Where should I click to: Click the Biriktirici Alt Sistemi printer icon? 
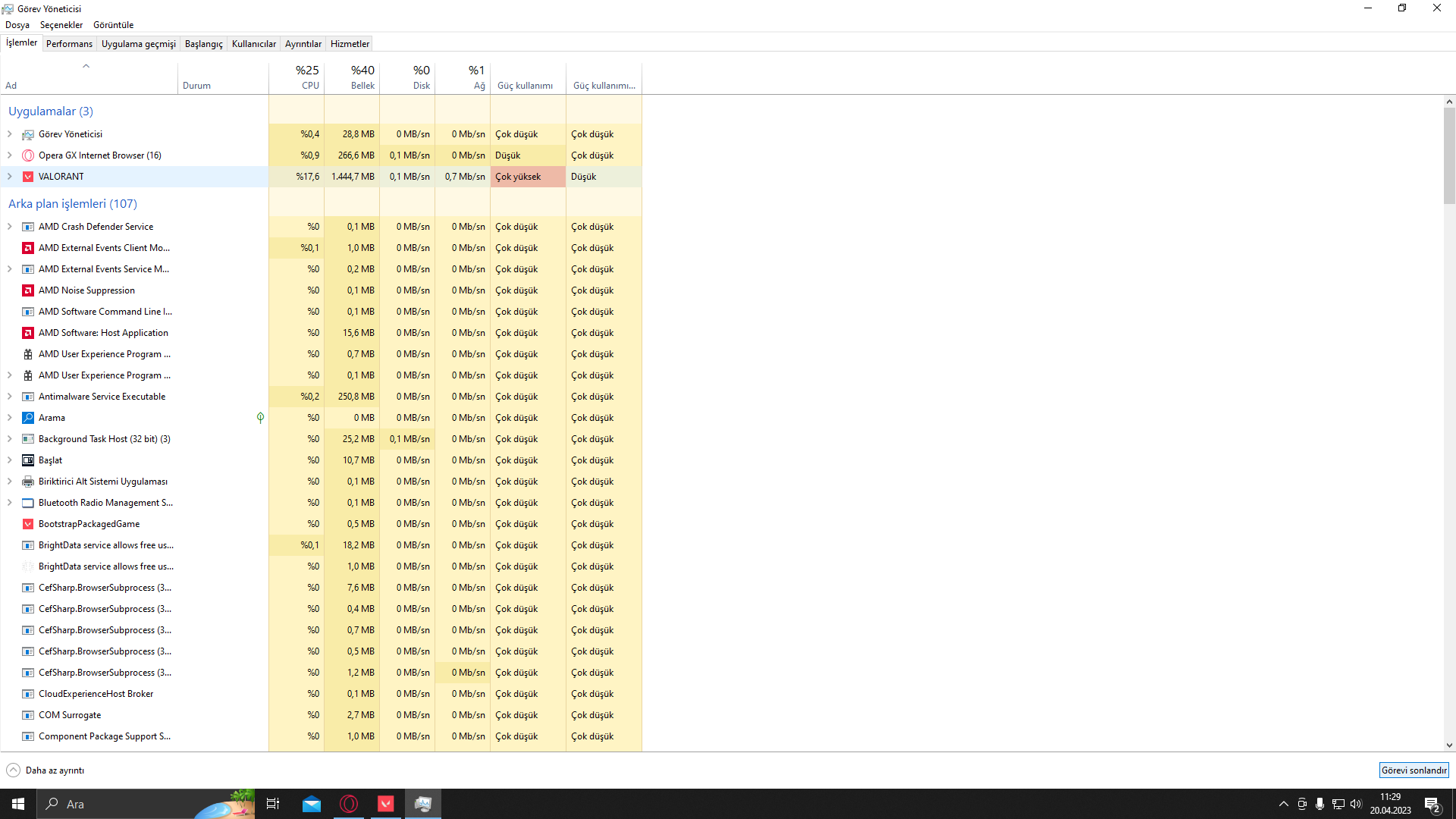[28, 482]
